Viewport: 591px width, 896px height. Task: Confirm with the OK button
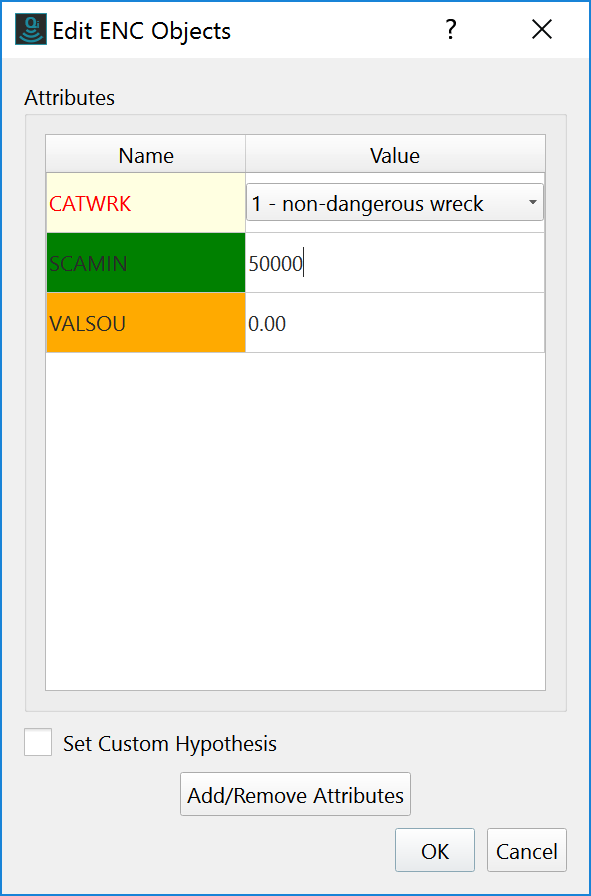pyautogui.click(x=435, y=850)
